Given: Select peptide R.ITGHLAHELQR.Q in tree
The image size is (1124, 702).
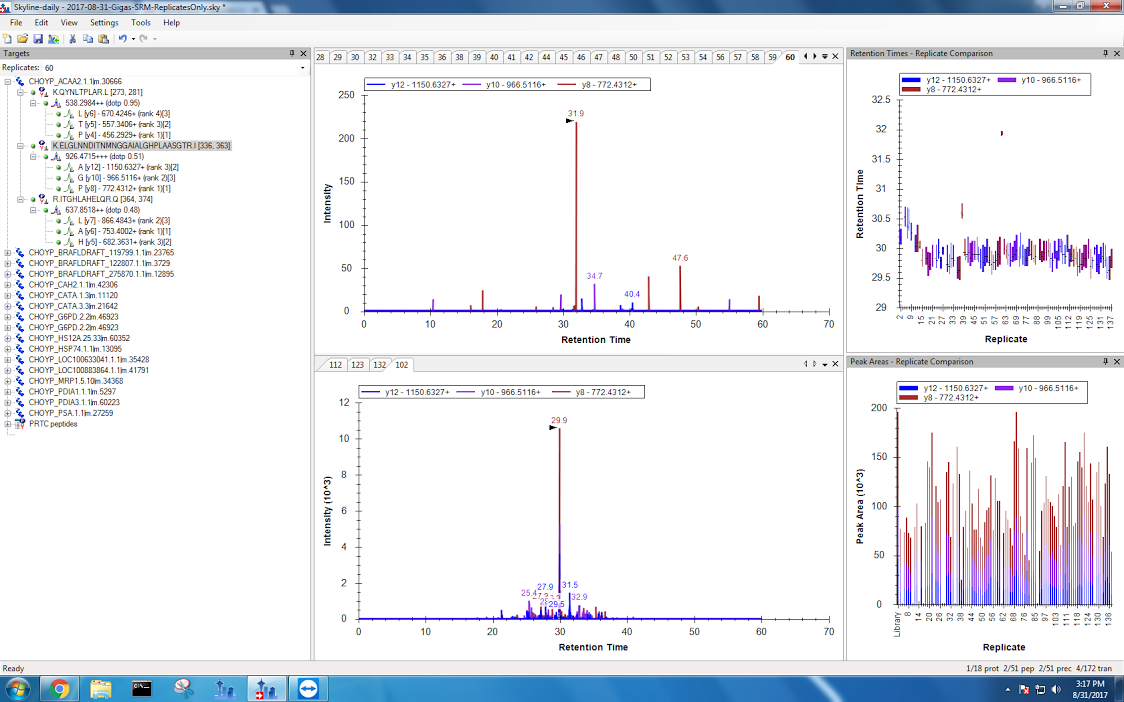Looking at the screenshot, I should 107,199.
